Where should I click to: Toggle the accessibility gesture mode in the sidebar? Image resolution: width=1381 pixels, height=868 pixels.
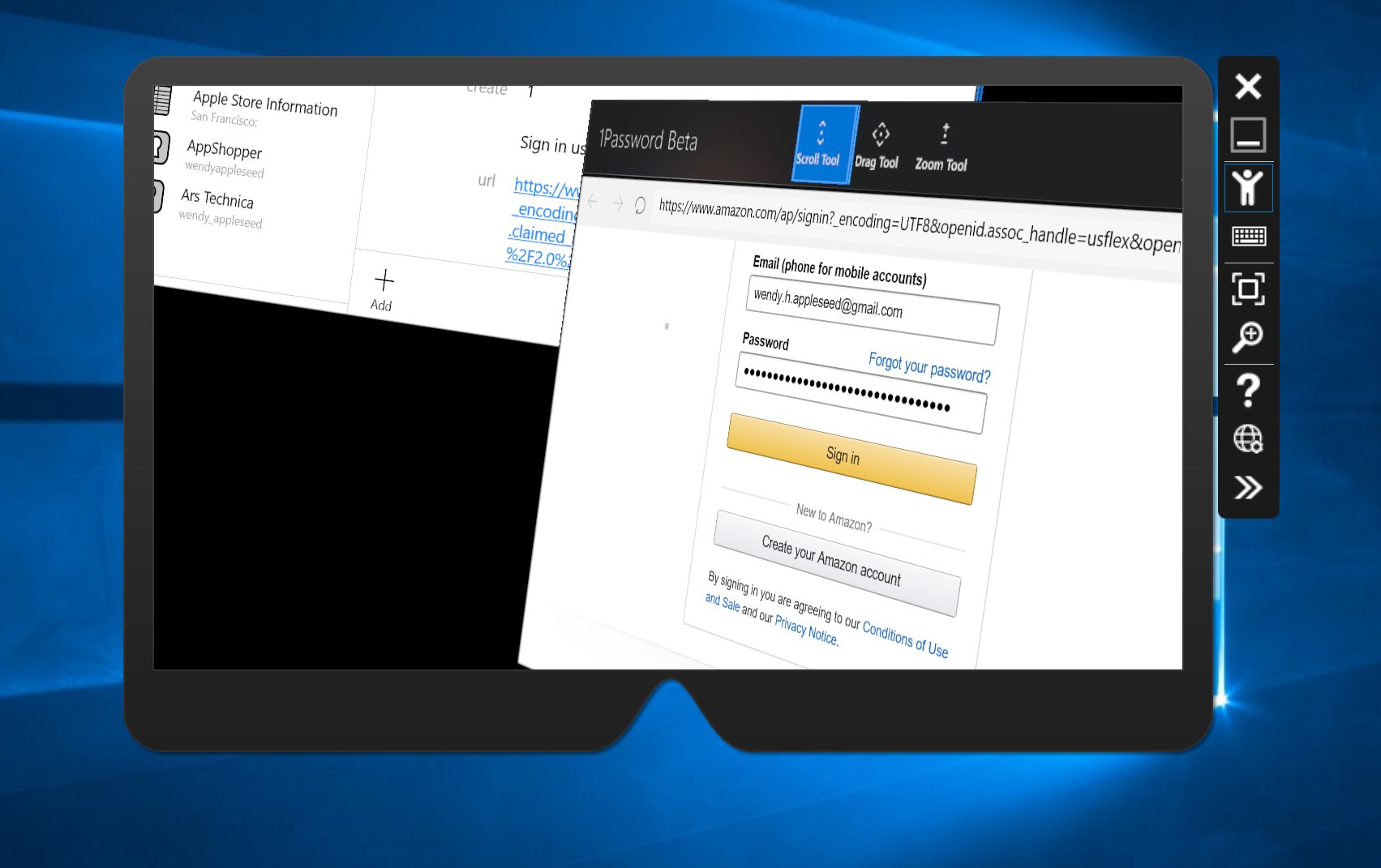(1248, 187)
